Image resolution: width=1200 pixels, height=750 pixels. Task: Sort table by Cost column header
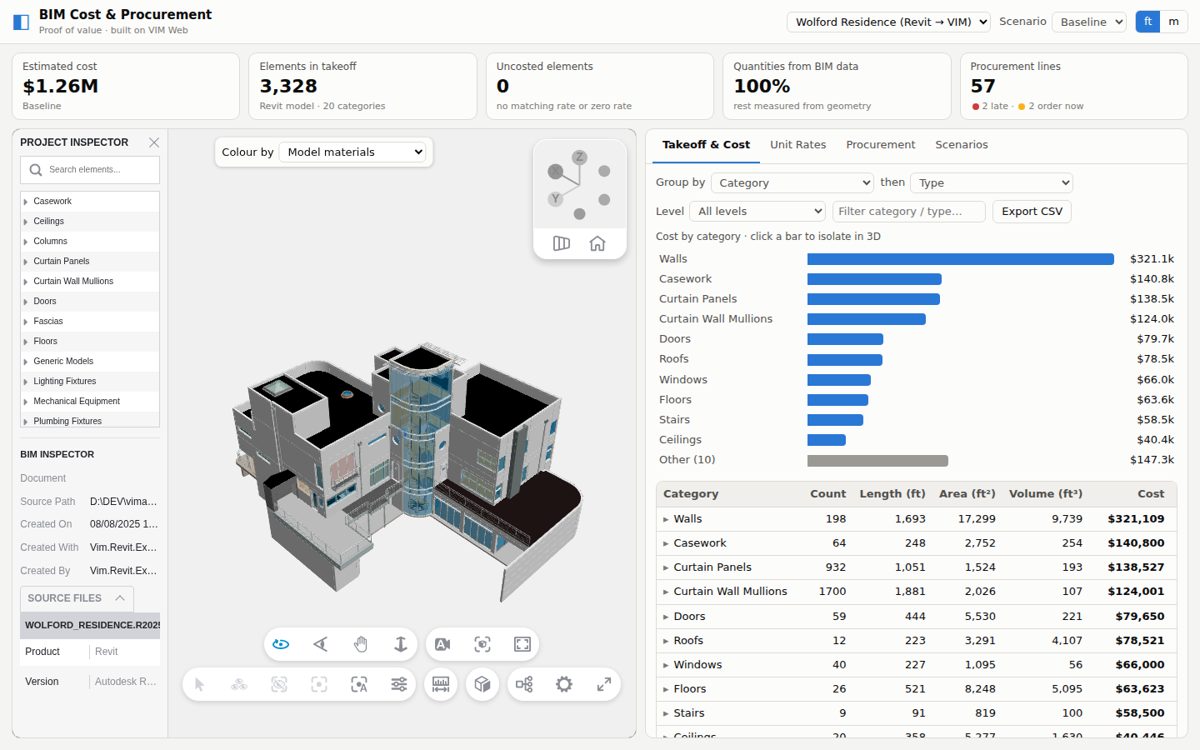[x=1150, y=494]
